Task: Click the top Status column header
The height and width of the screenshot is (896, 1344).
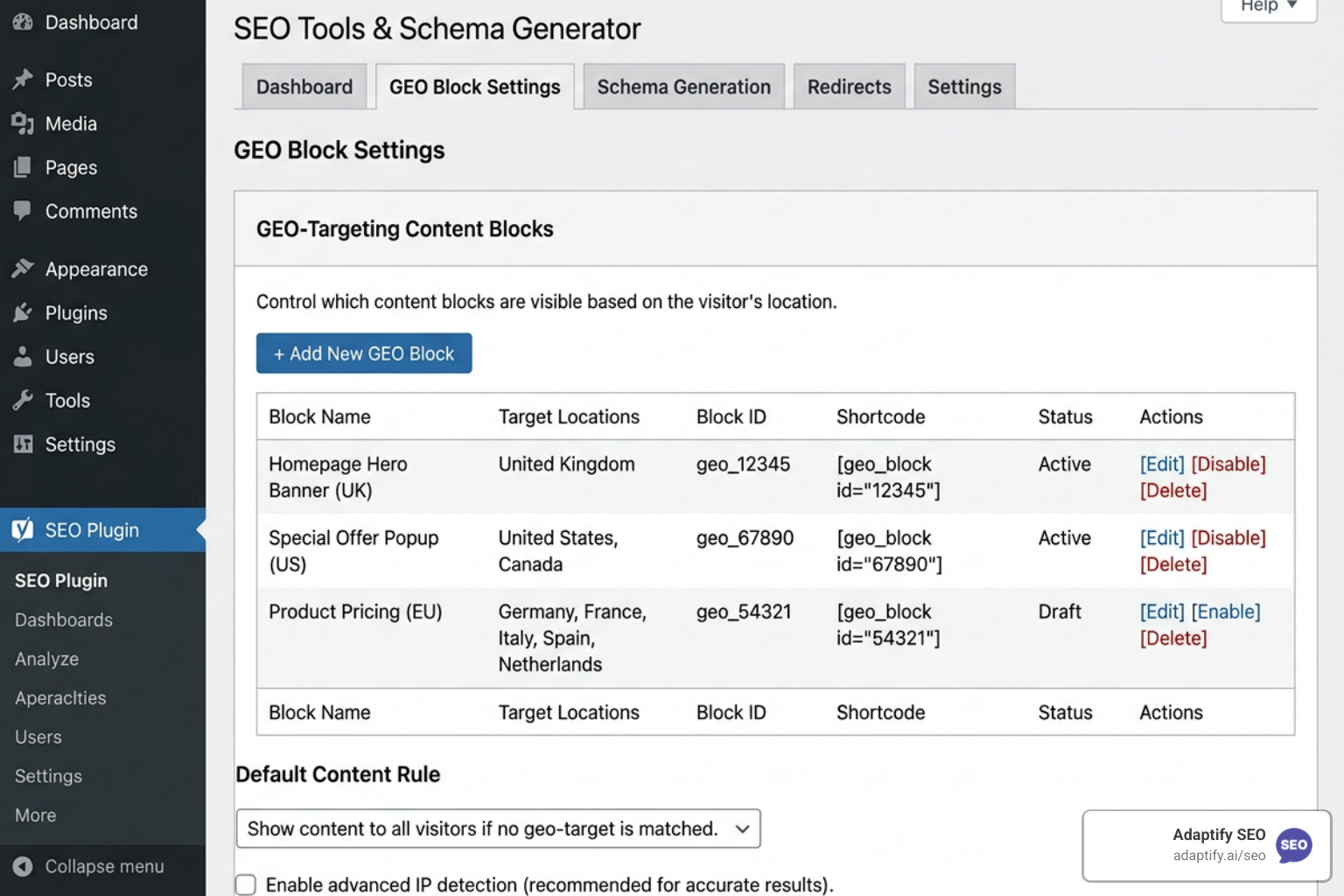Action: (1065, 416)
